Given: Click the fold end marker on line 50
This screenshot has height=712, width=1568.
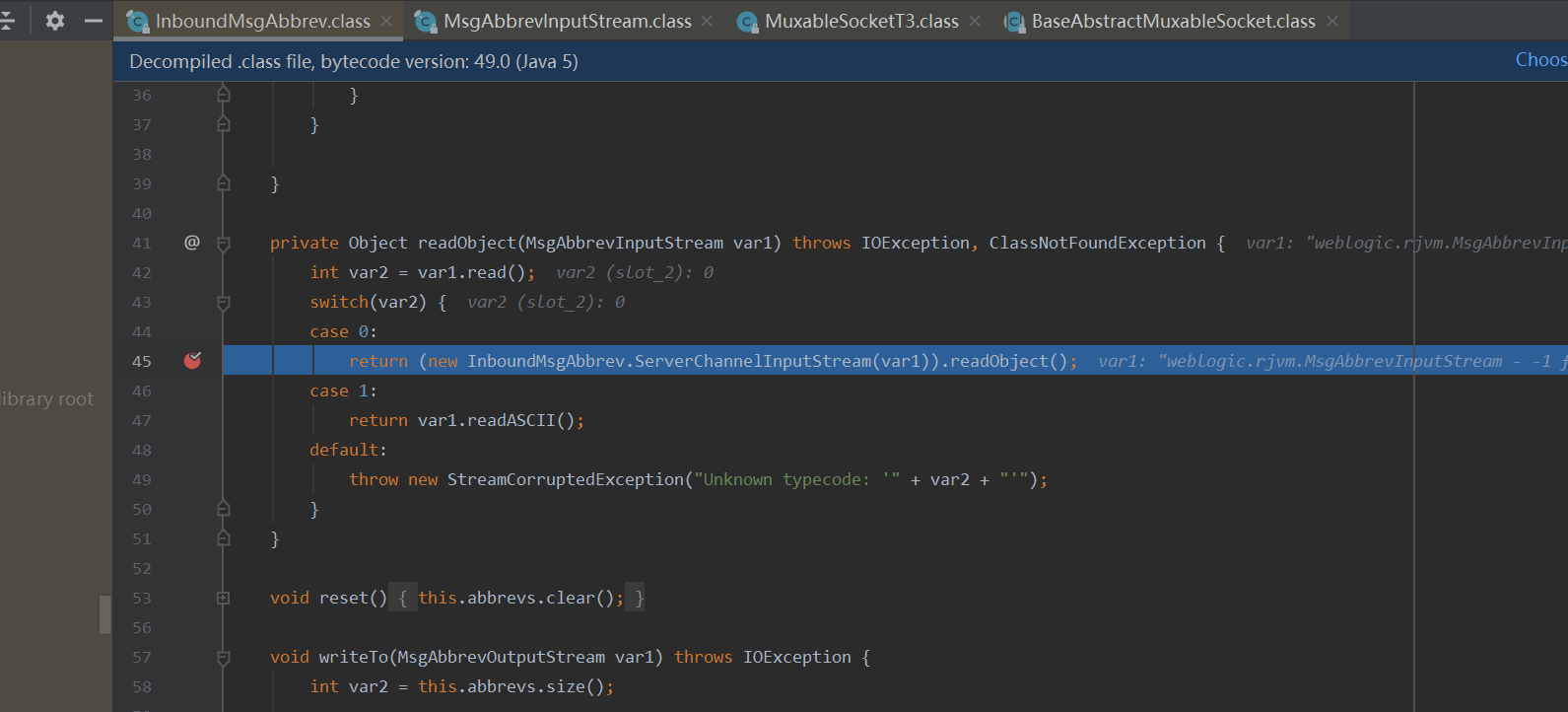Looking at the screenshot, I should pos(224,509).
